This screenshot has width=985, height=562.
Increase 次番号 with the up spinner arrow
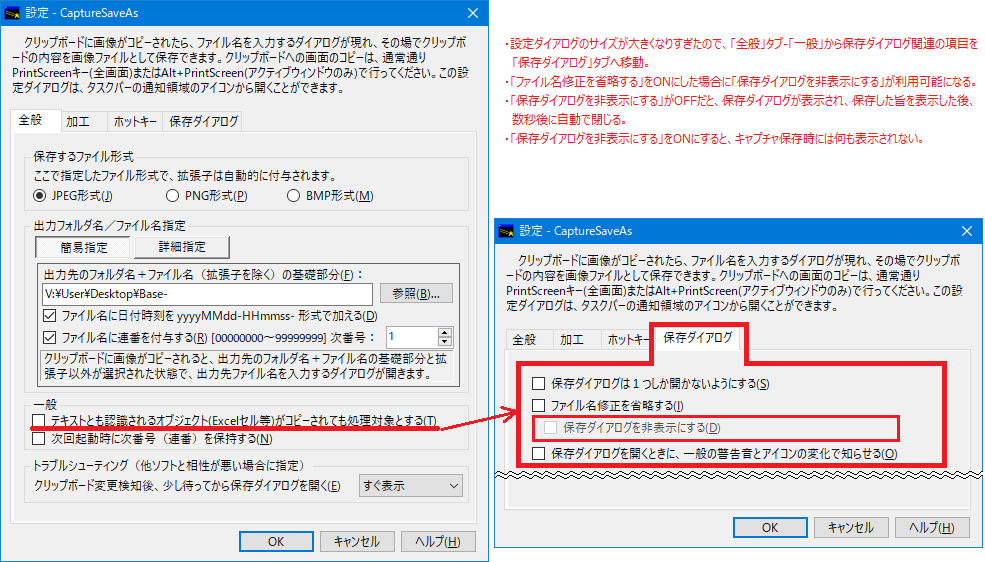click(445, 332)
